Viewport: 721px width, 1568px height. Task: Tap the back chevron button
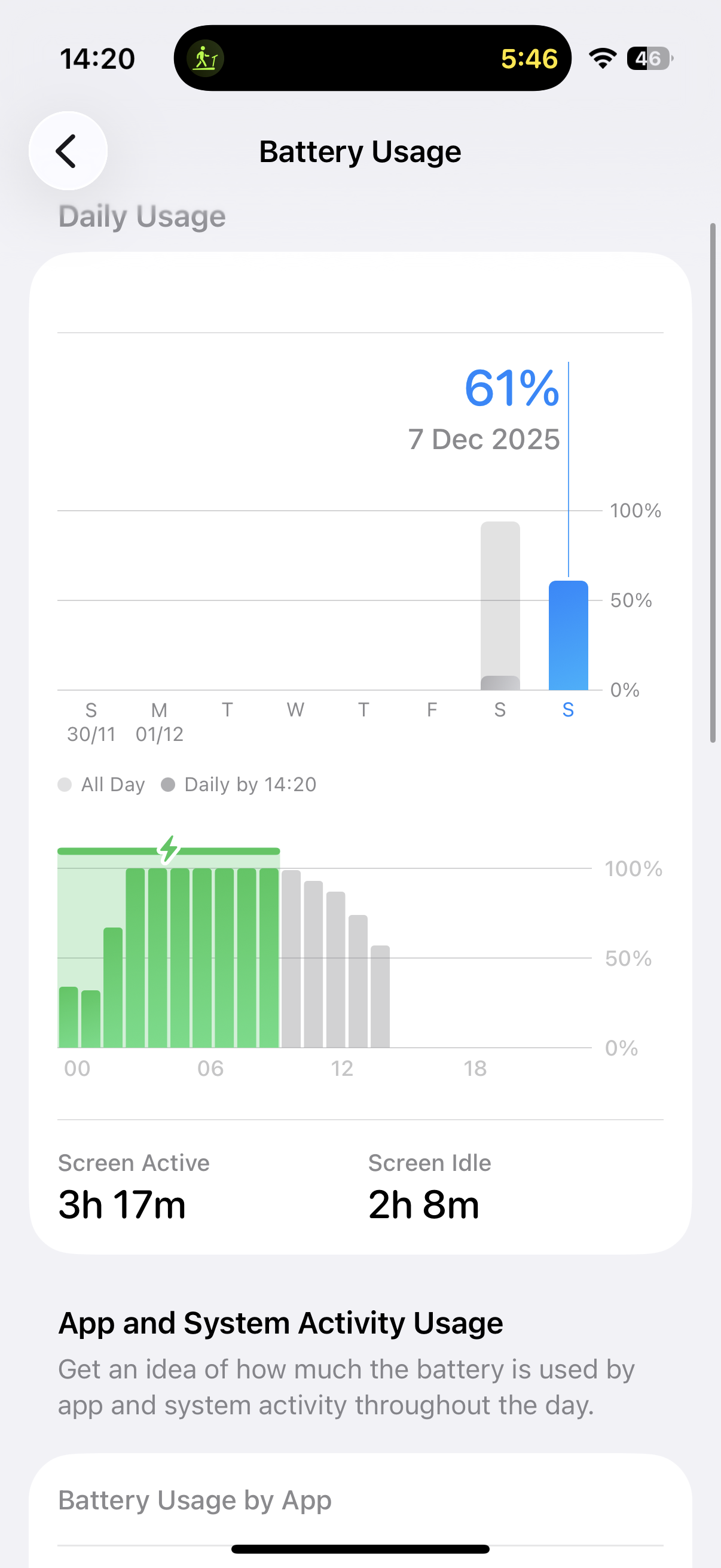[68, 151]
